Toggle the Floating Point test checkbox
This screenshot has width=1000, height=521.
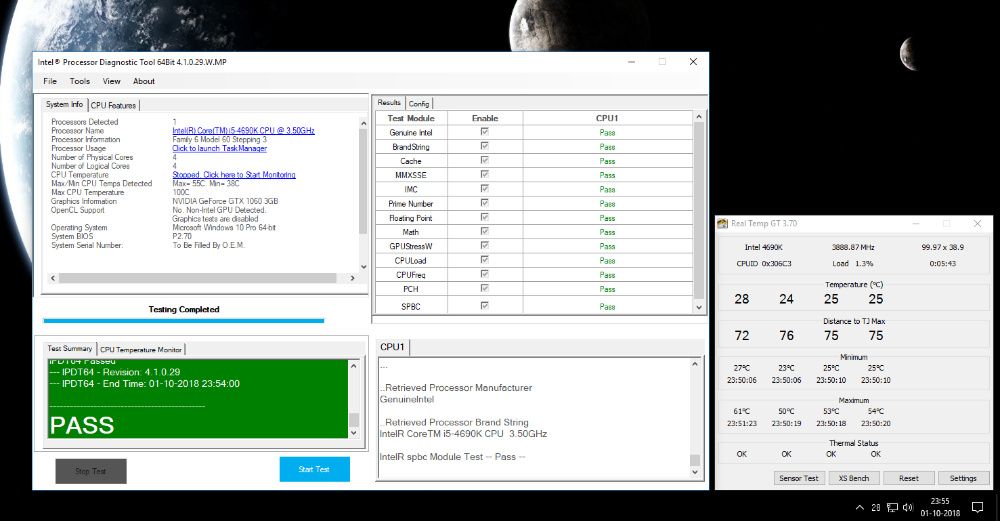click(485, 217)
